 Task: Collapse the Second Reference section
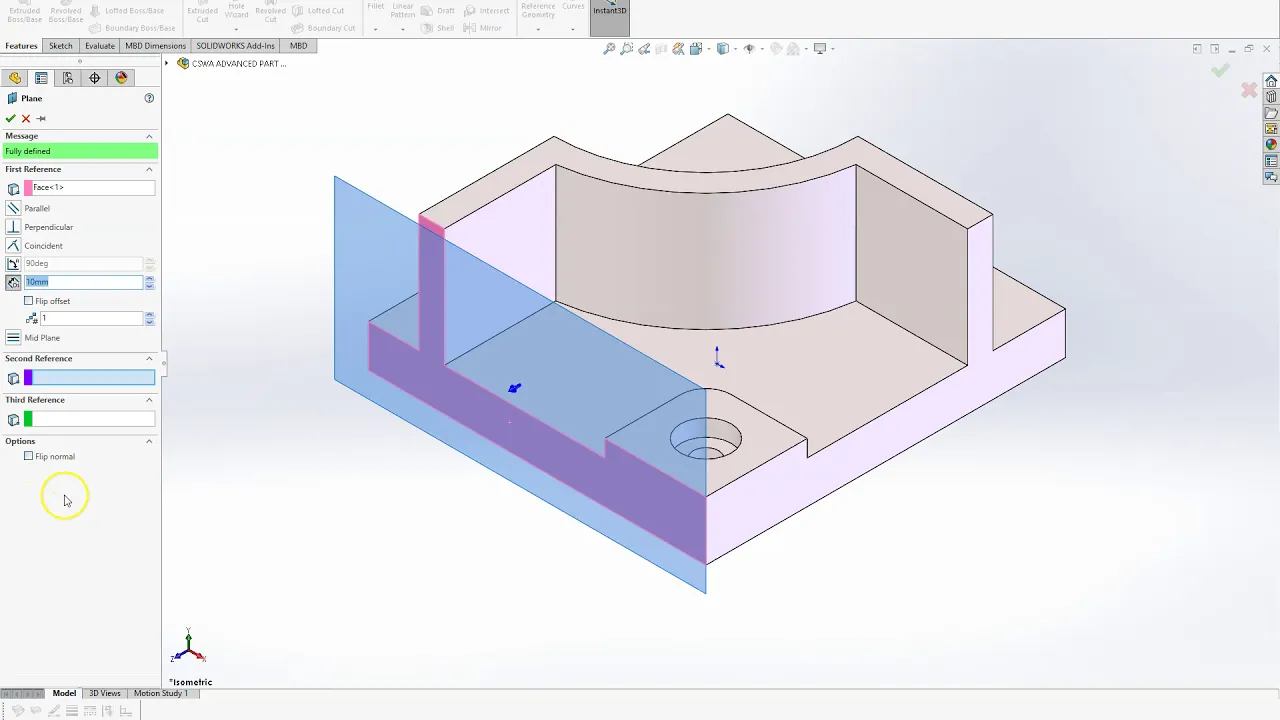coord(149,358)
